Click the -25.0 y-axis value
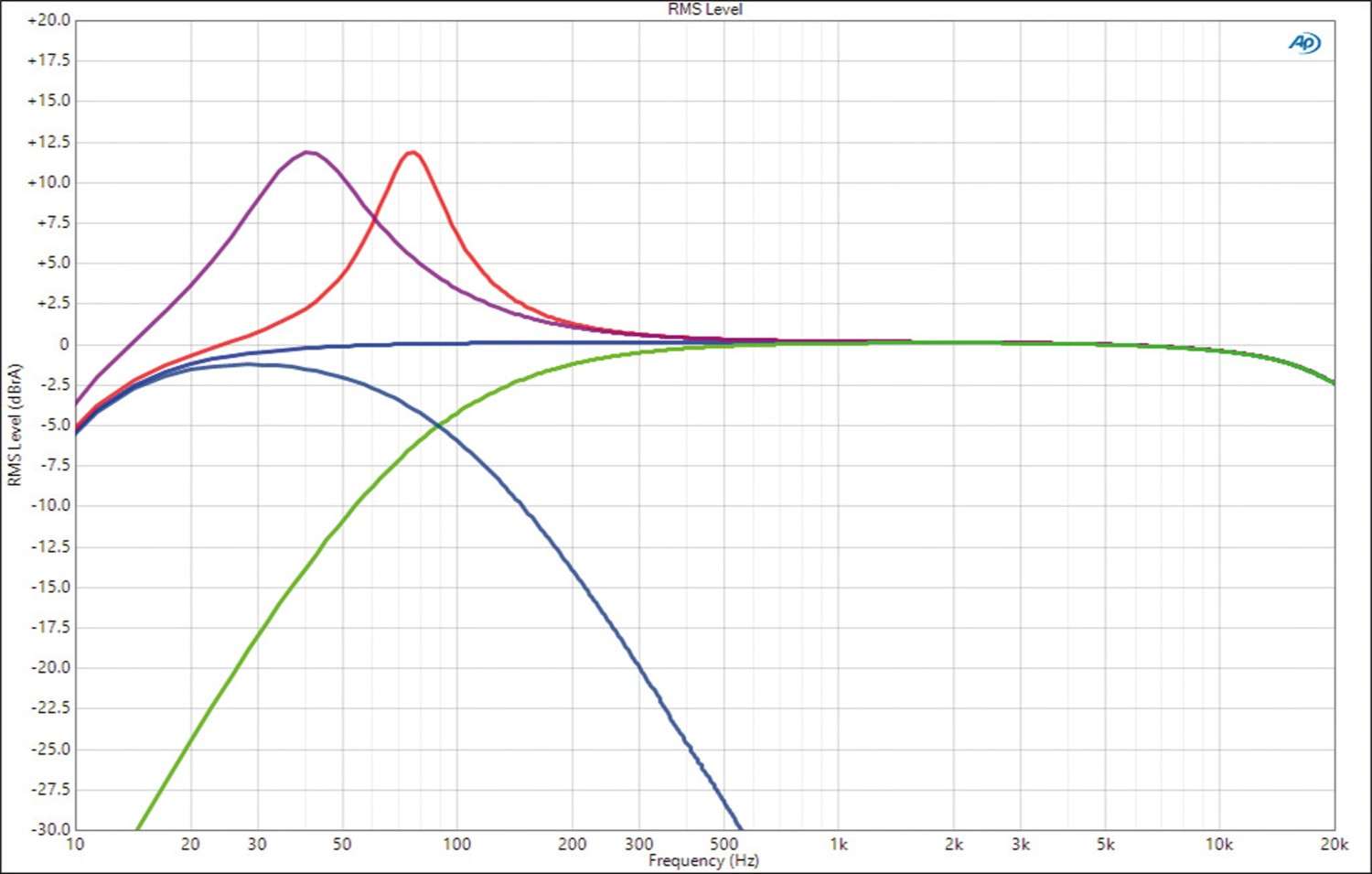The width and height of the screenshot is (1372, 874). (x=50, y=749)
